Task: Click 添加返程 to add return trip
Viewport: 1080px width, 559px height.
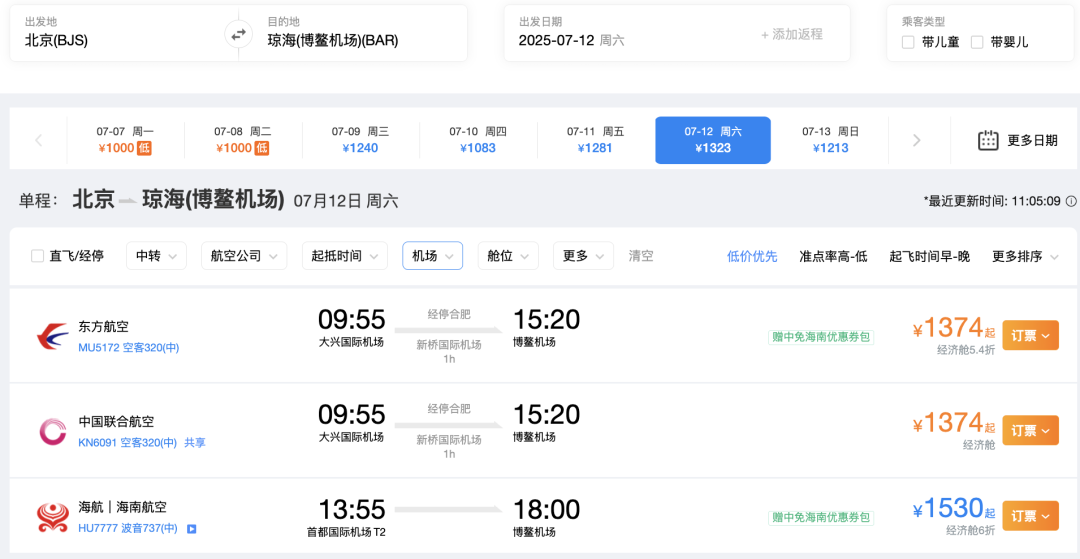Action: [791, 34]
